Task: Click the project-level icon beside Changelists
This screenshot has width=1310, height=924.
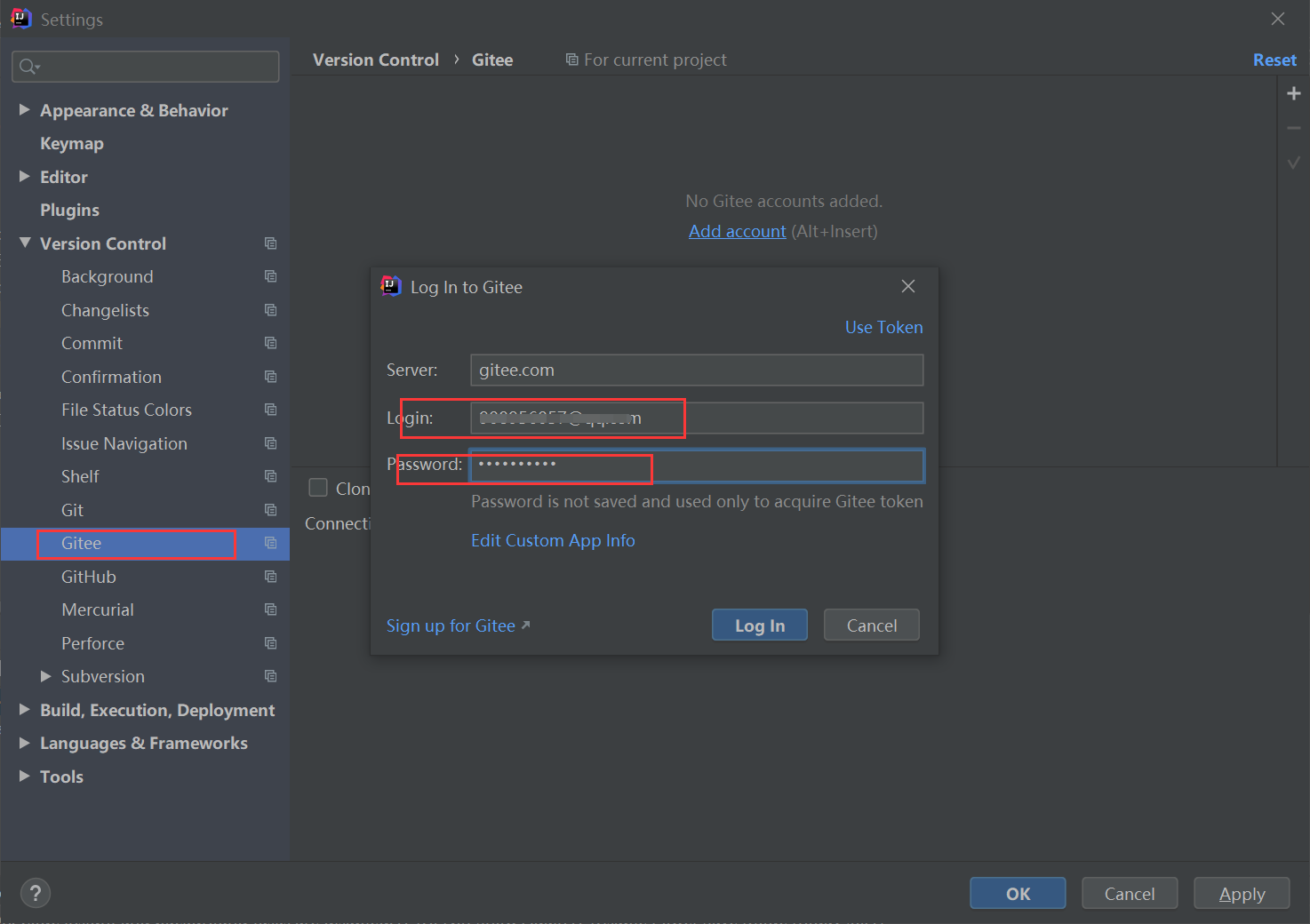Action: [271, 310]
